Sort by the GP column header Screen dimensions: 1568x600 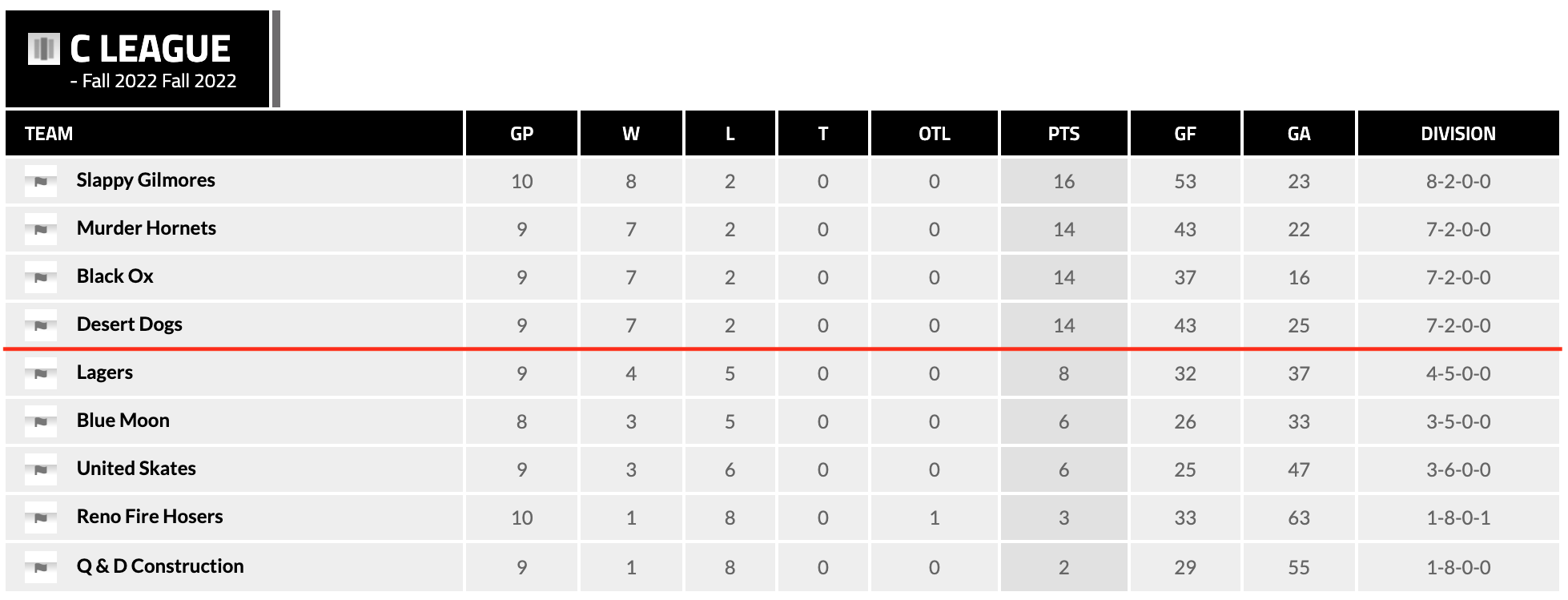(x=521, y=134)
